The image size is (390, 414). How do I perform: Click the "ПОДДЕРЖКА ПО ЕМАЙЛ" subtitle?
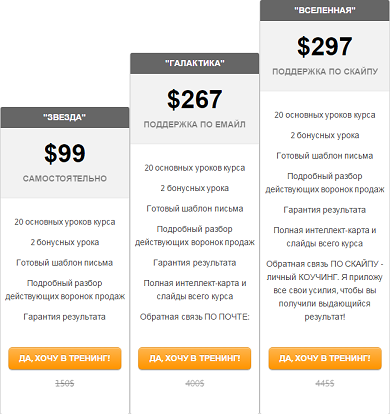195,124
